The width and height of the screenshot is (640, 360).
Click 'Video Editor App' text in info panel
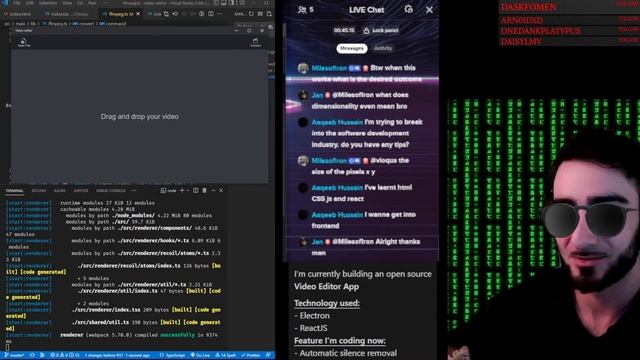327,287
